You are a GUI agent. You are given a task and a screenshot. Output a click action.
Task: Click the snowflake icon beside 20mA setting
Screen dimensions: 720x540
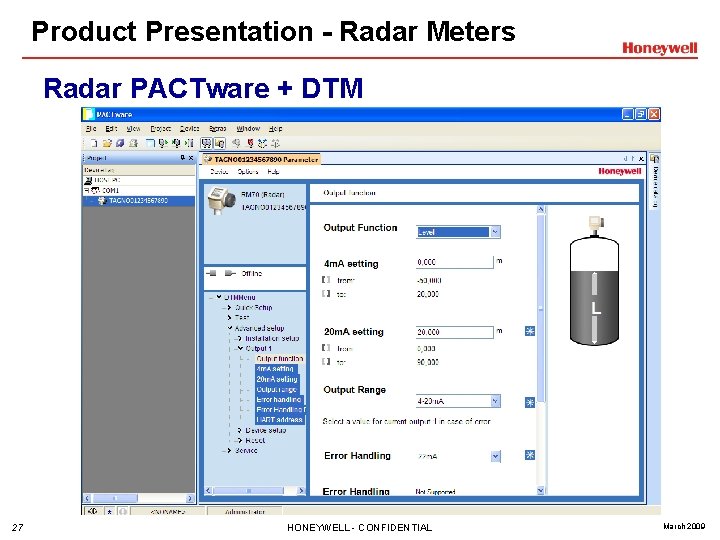(529, 331)
